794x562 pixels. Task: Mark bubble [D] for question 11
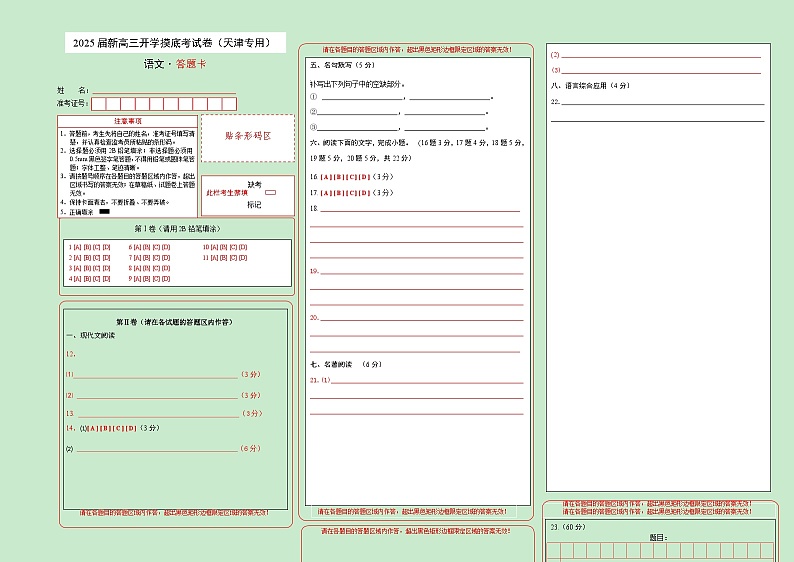point(243,258)
